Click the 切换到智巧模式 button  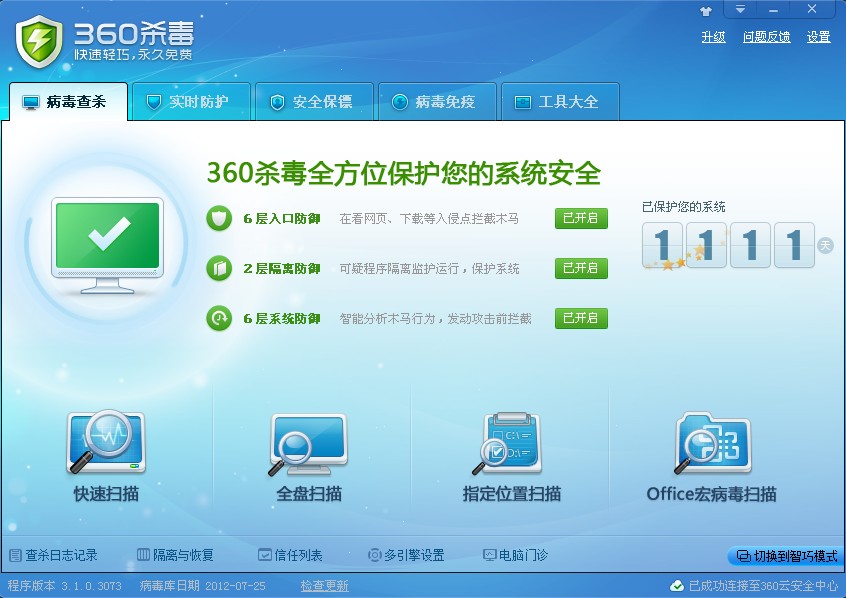pyautogui.click(x=786, y=556)
